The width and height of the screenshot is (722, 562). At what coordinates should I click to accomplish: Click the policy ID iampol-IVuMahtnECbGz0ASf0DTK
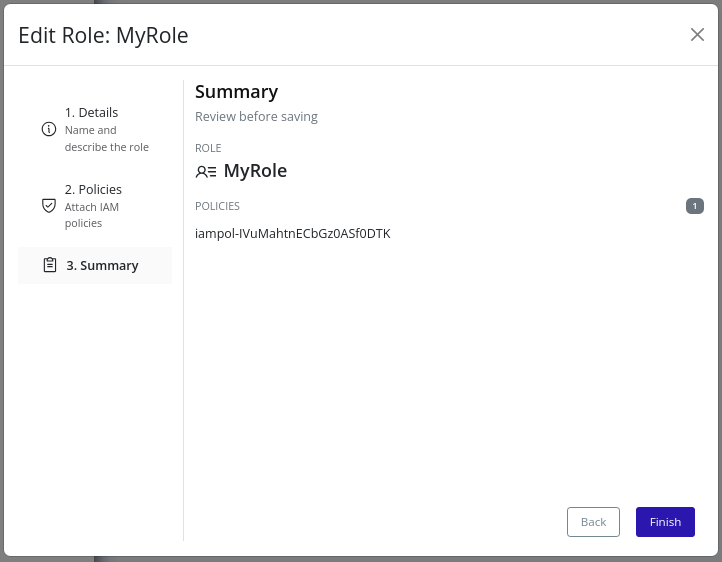(292, 233)
